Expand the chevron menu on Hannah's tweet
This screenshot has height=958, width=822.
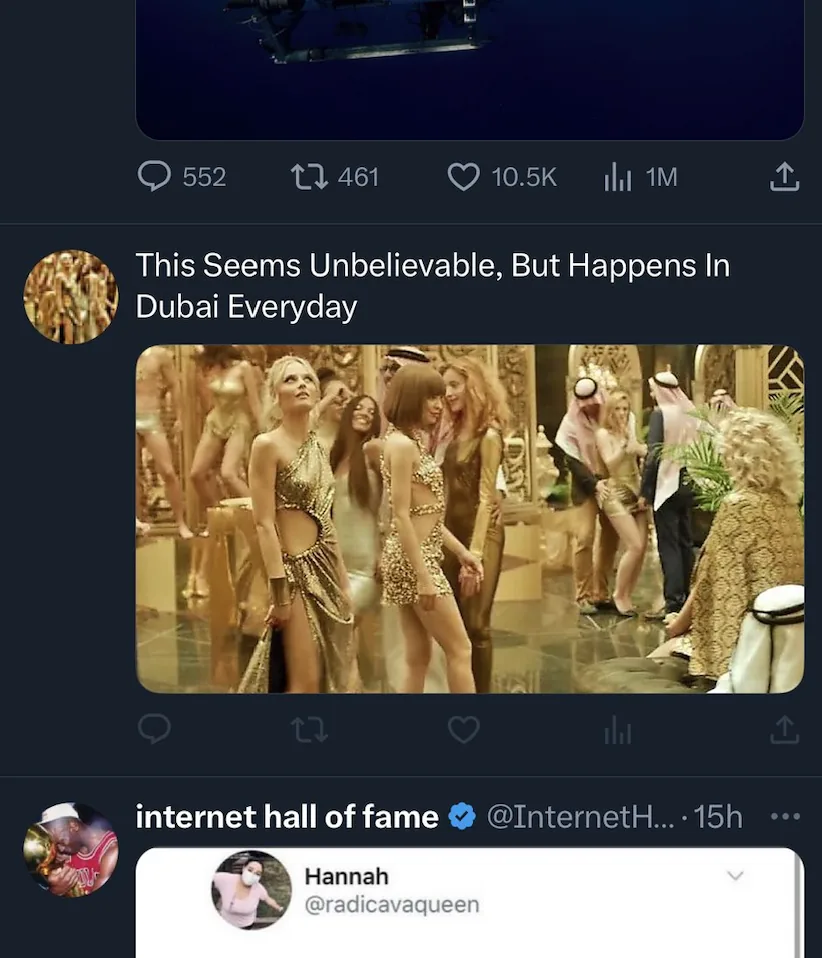[x=736, y=876]
